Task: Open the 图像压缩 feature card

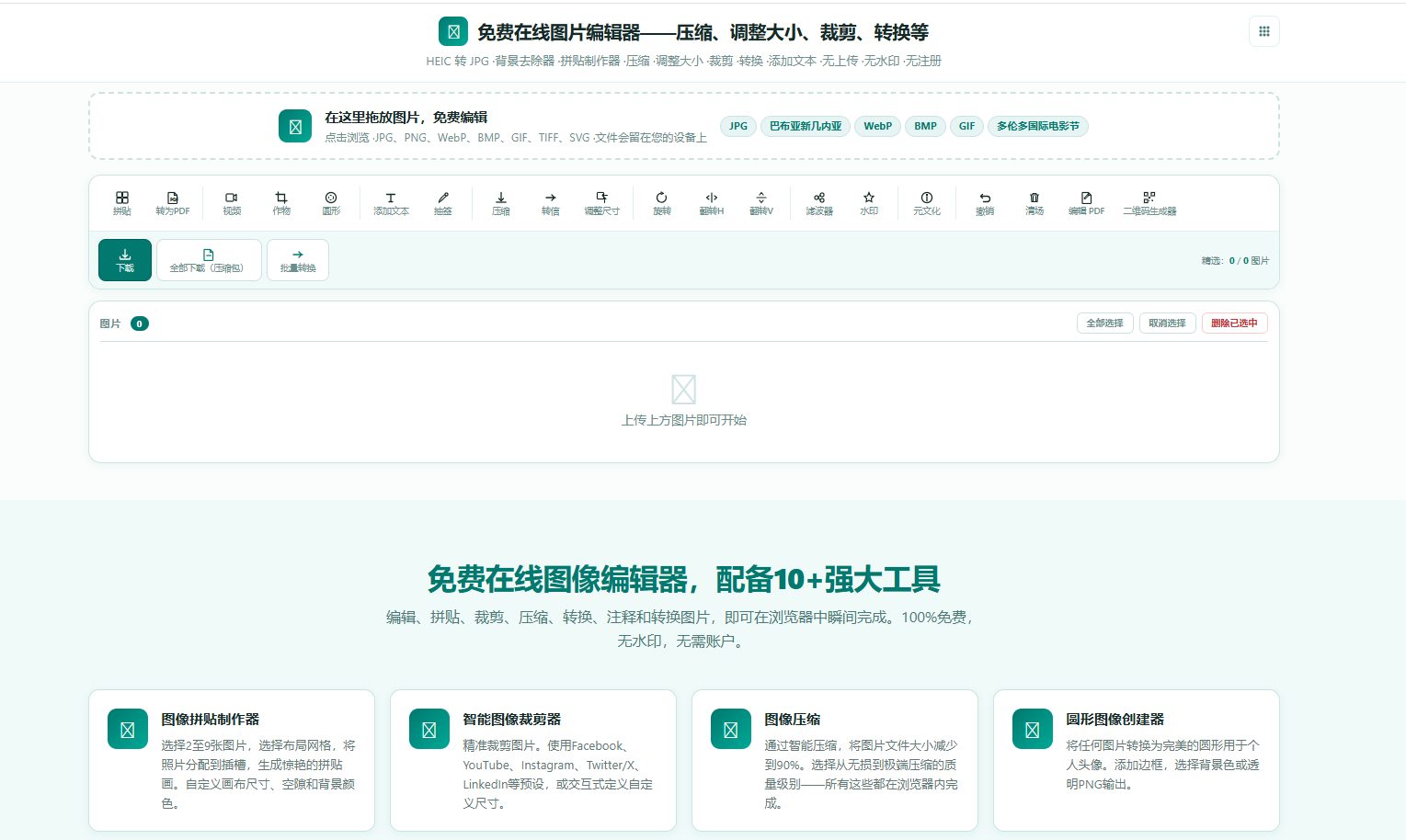Action: [x=835, y=760]
